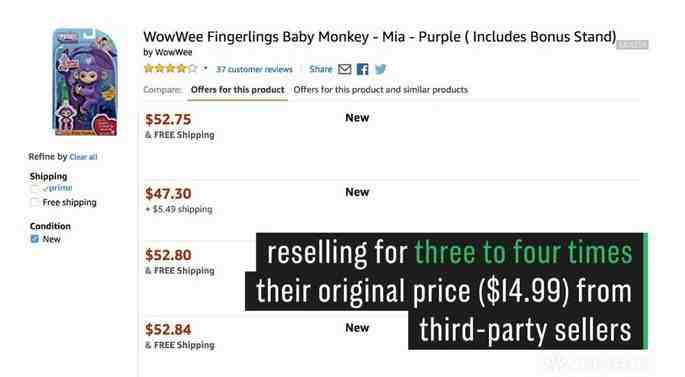Open rating breakdown dropdown arrow beside stars
This screenshot has width=685, height=377.
point(205,69)
